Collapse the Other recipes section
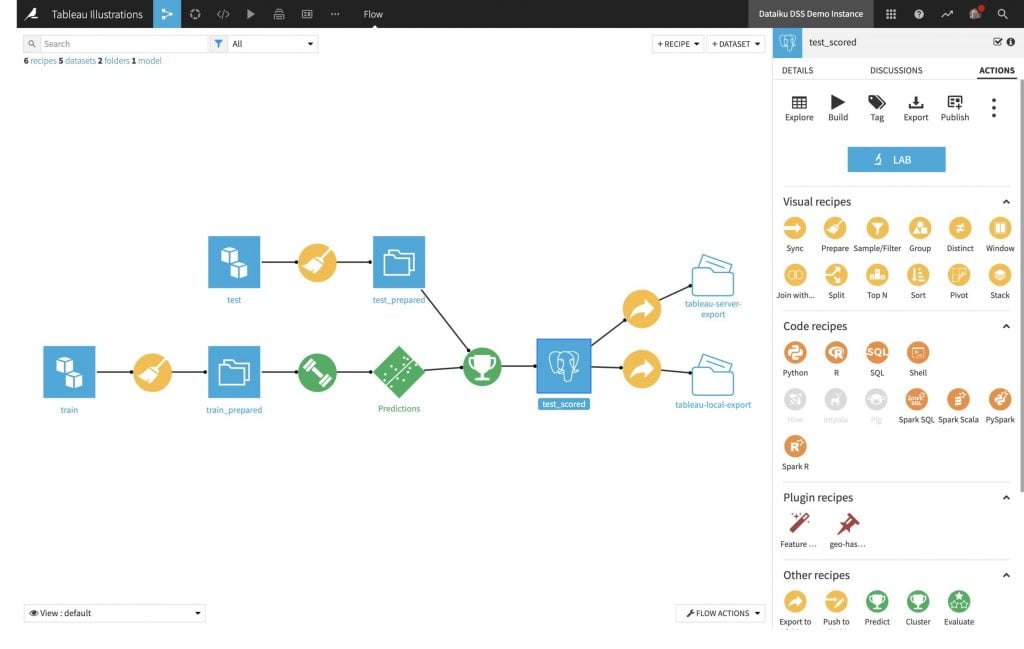Image resolution: width=1024 pixels, height=649 pixels. pos(1006,575)
